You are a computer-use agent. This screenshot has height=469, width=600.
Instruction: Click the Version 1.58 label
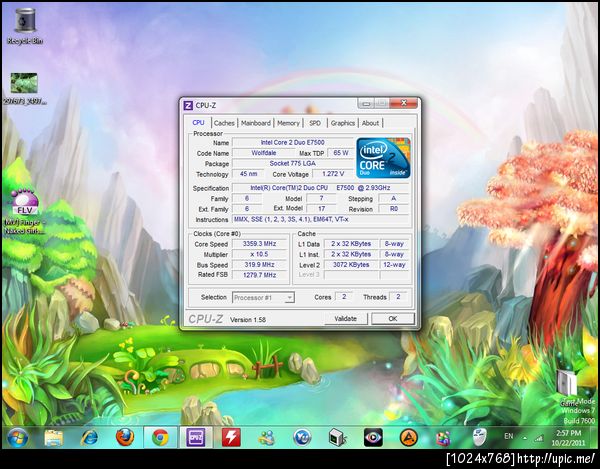point(248,320)
